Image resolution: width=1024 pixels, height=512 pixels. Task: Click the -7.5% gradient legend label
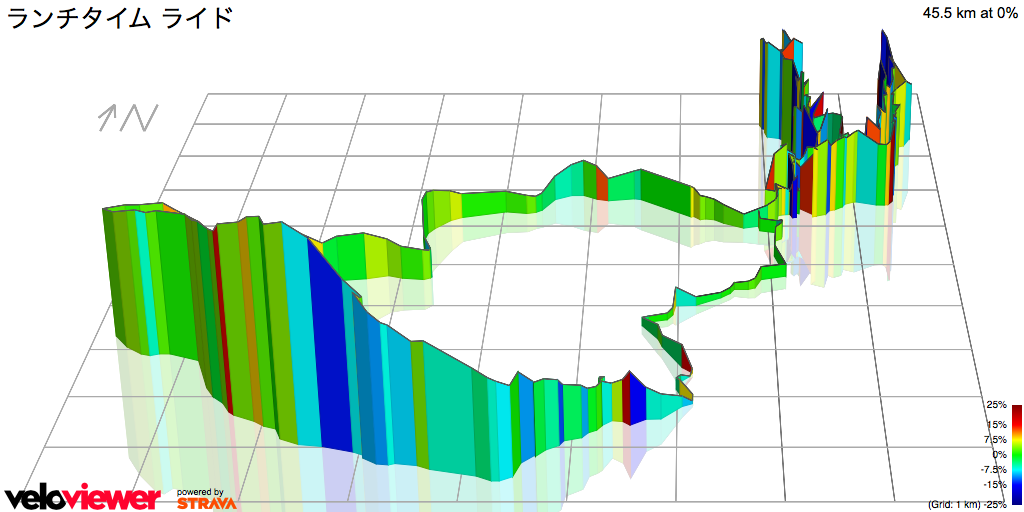click(994, 469)
